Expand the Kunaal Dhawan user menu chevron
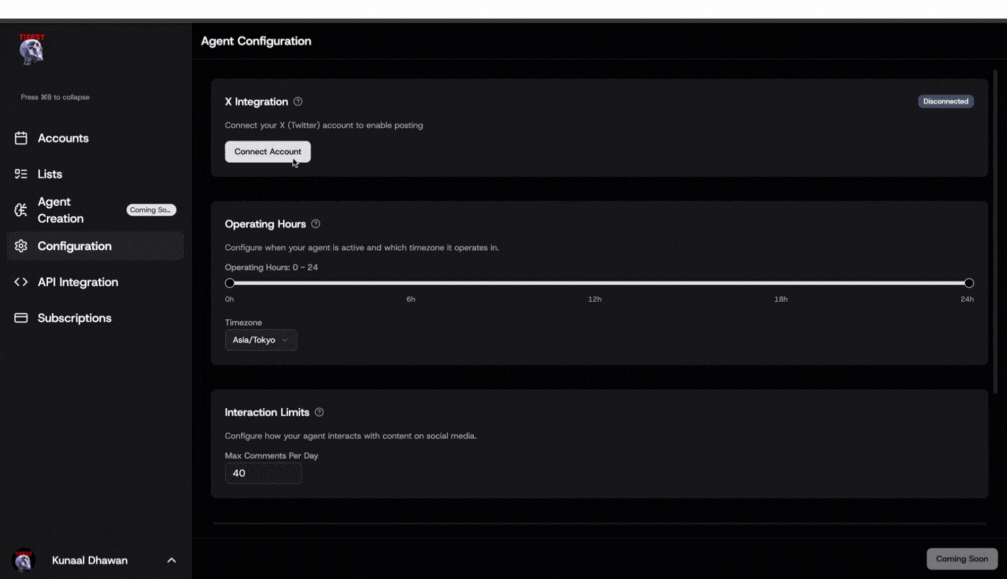Image resolution: width=1007 pixels, height=579 pixels. (171, 560)
